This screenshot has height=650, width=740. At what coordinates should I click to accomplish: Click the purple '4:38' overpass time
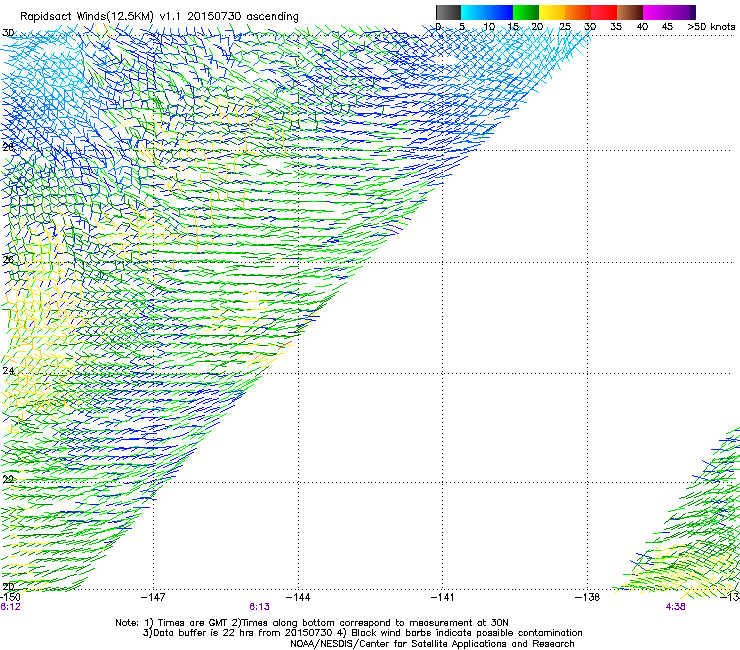[x=675, y=607]
